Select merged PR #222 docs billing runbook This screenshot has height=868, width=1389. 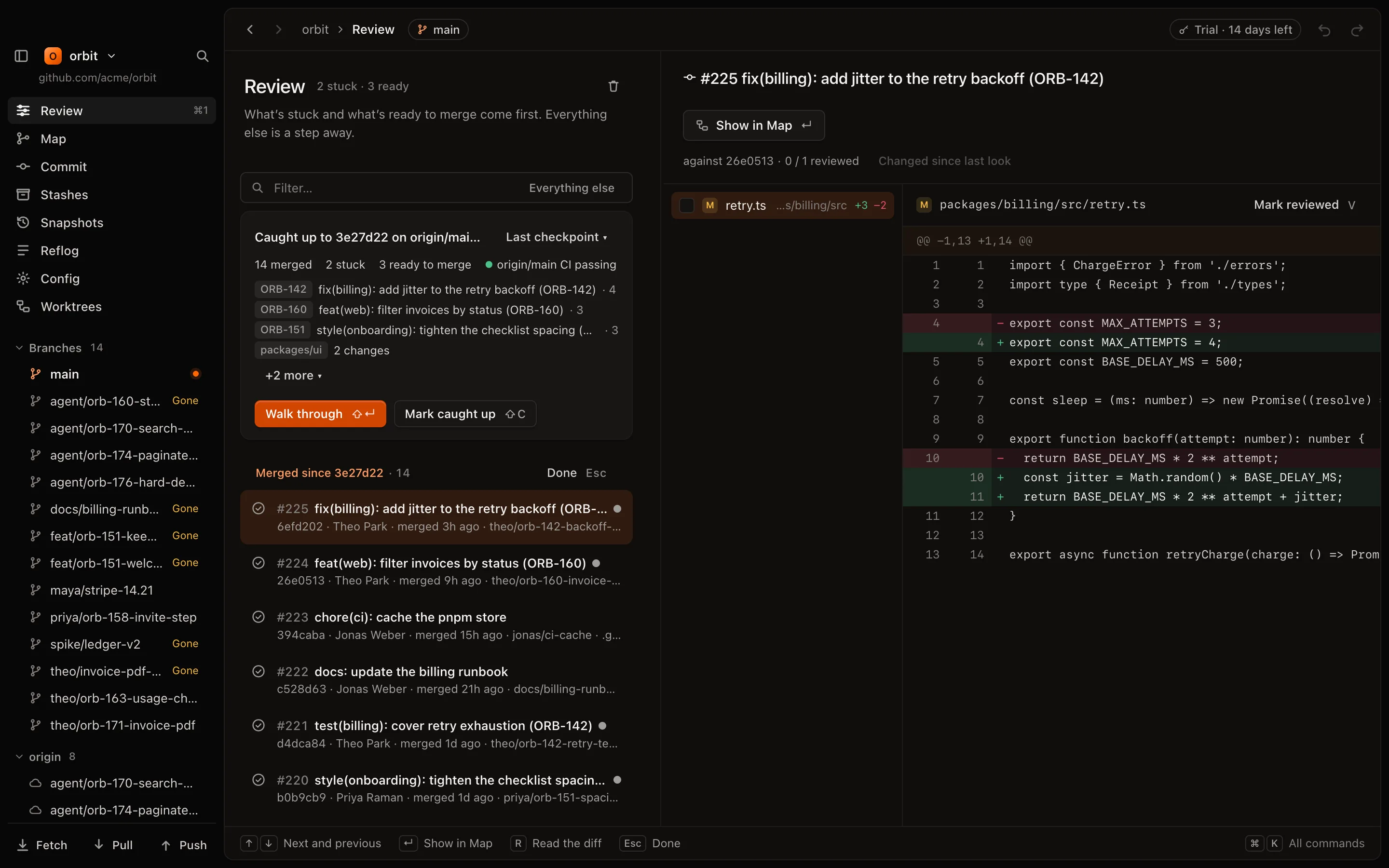436,680
